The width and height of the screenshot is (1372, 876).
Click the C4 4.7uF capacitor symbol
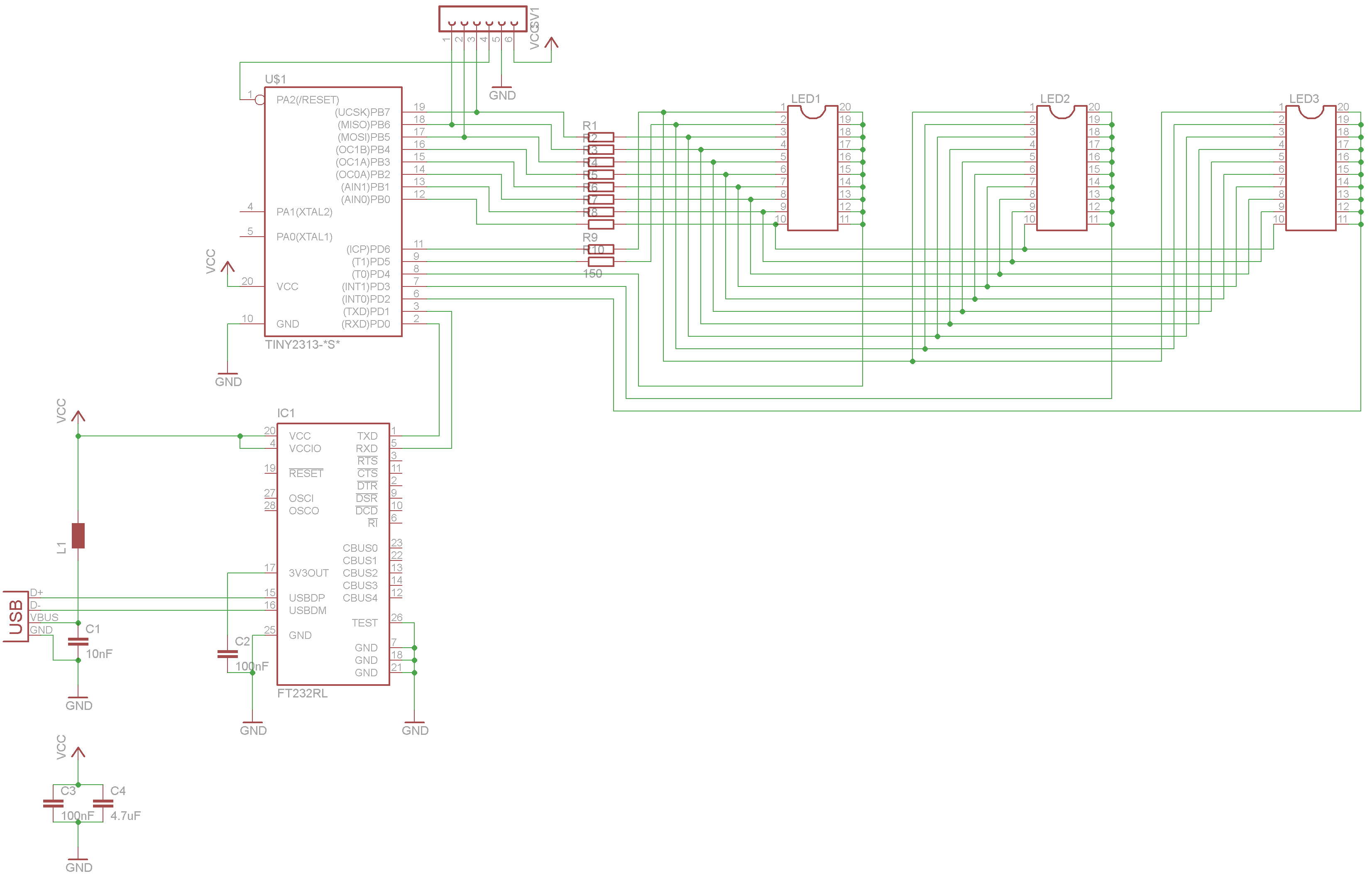[x=103, y=804]
